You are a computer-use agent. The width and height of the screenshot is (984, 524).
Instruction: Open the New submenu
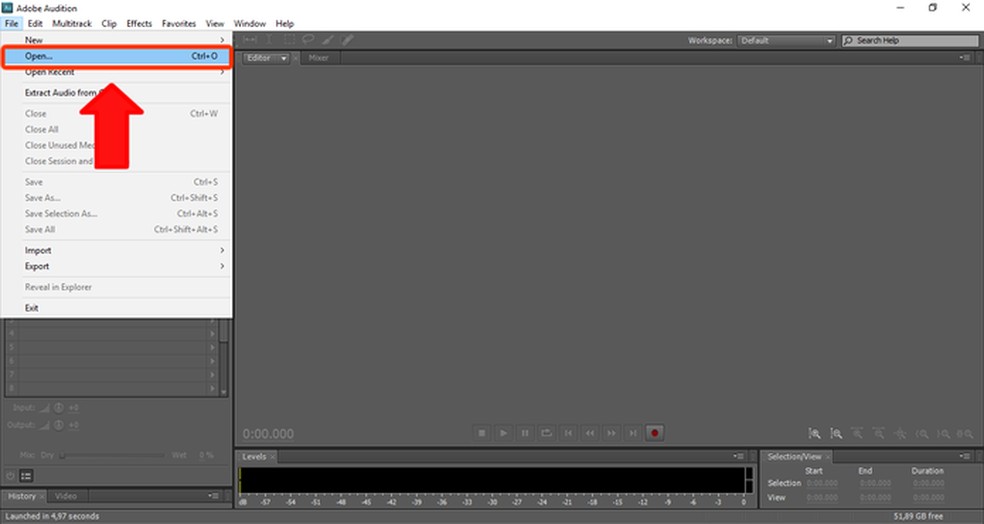[117, 40]
